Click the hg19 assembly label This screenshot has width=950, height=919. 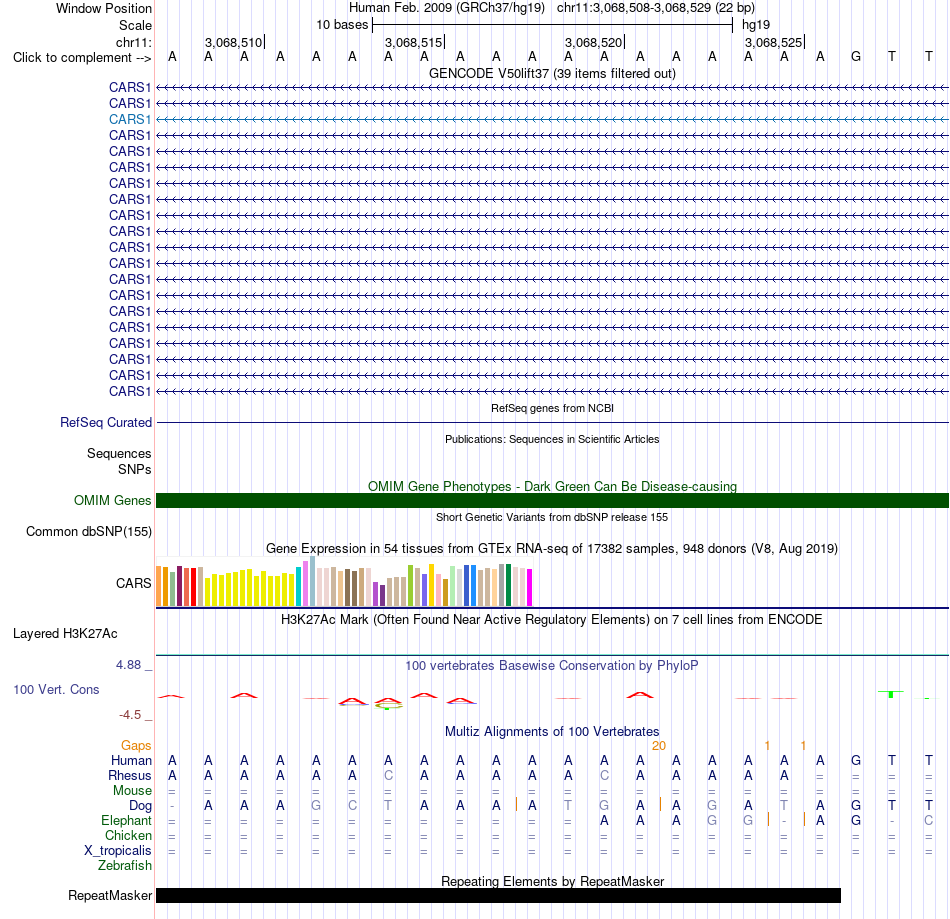click(x=756, y=25)
